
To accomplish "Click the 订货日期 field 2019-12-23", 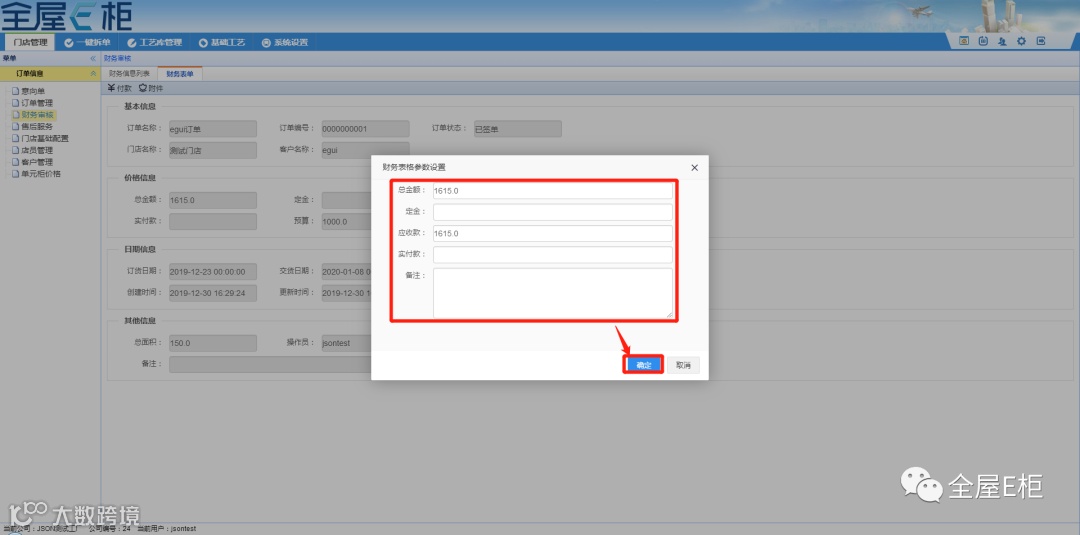I will (213, 271).
